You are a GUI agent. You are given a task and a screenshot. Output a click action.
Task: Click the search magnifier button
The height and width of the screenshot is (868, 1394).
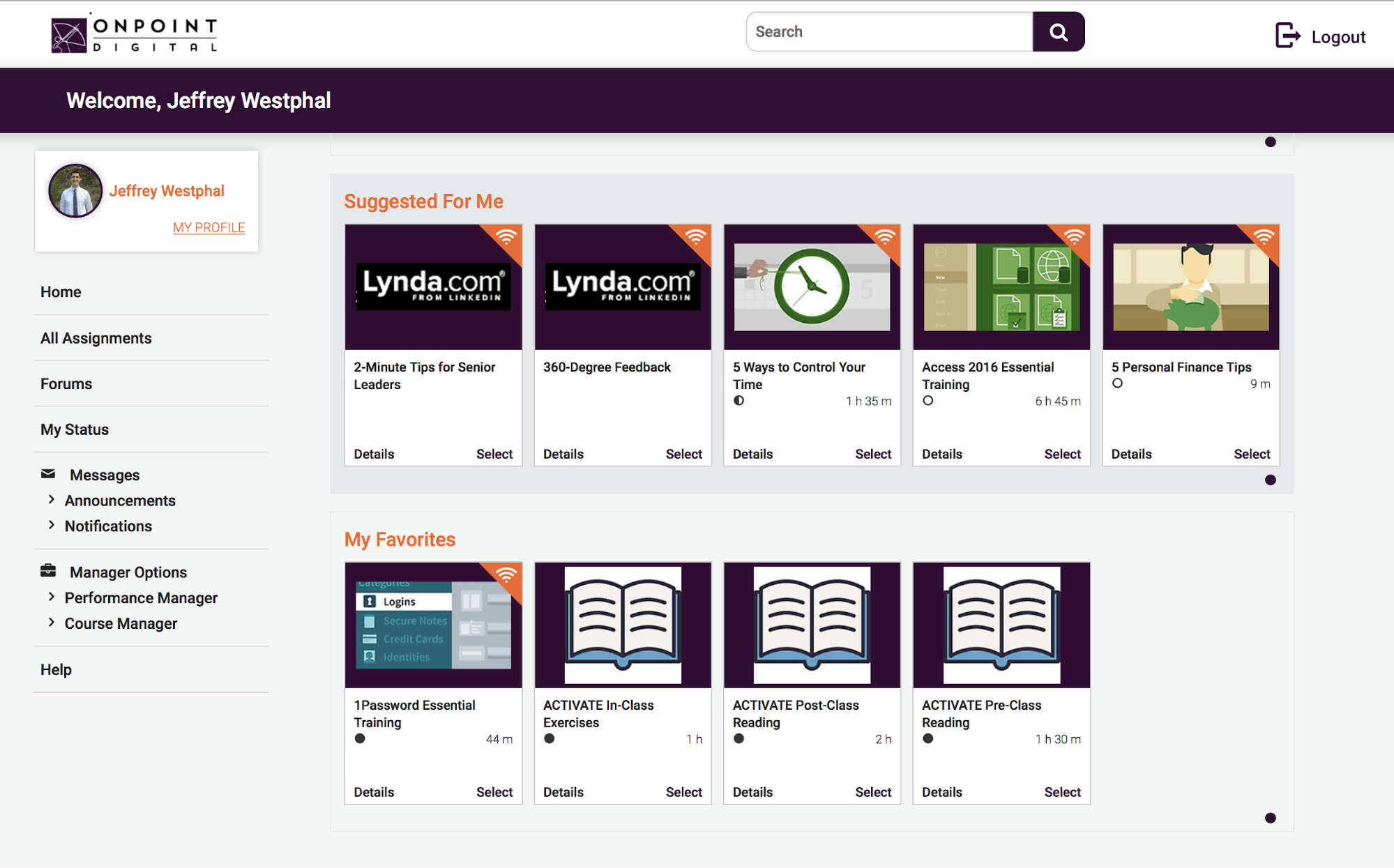coord(1058,32)
